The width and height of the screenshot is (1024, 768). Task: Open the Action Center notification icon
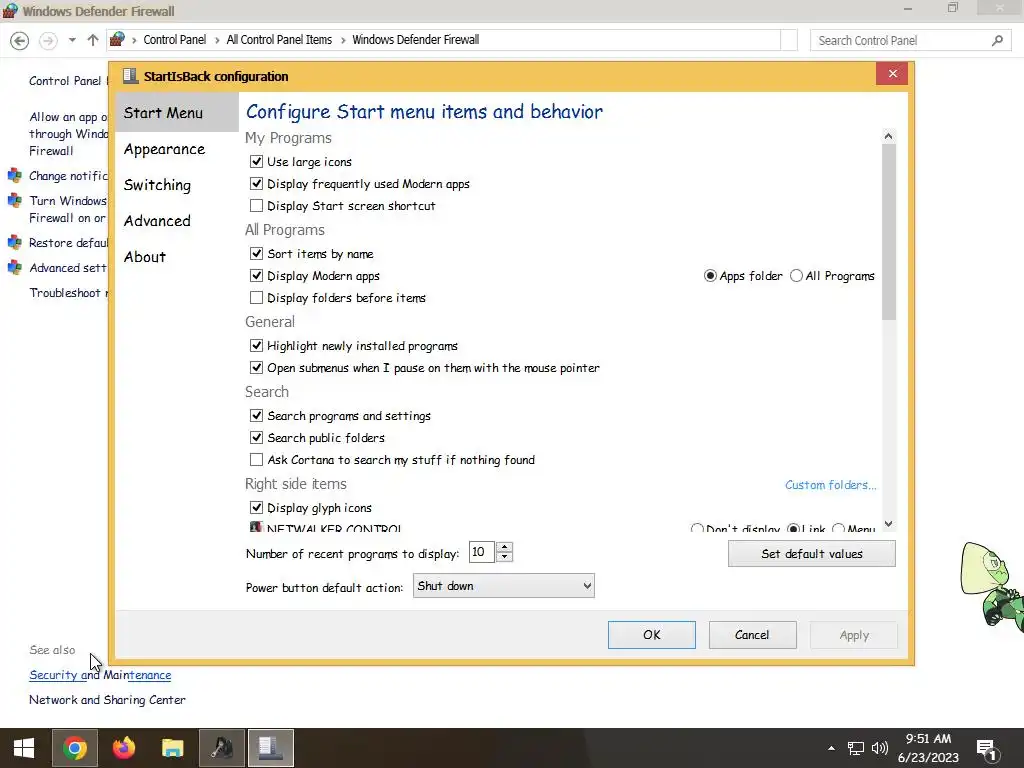coord(986,749)
